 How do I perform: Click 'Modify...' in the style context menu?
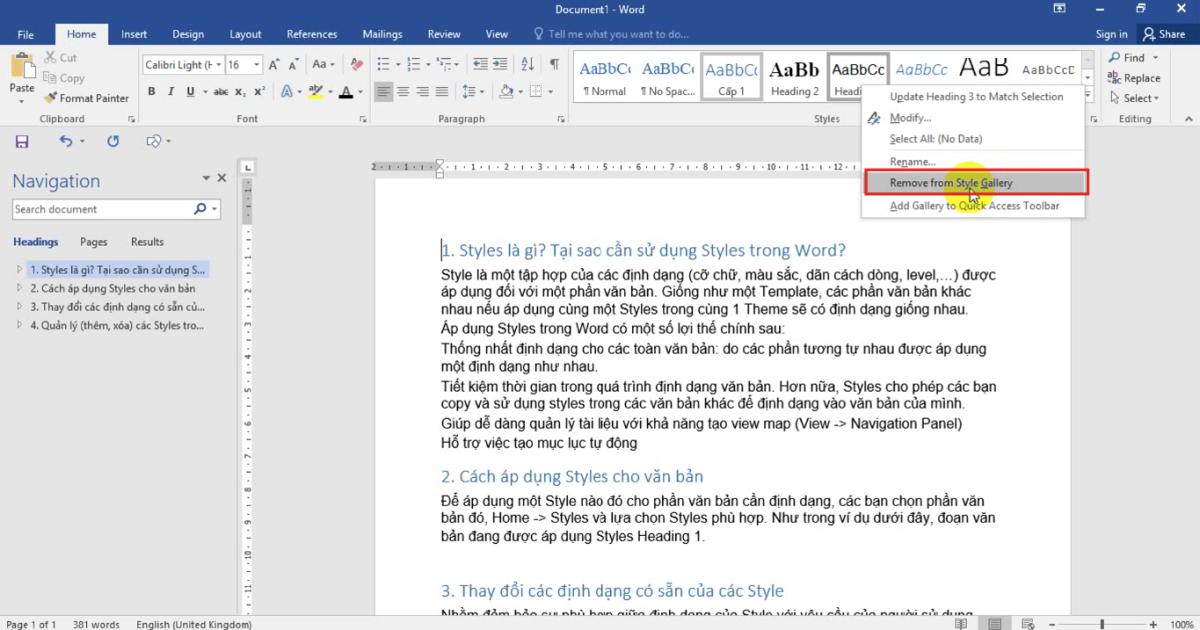pos(912,117)
